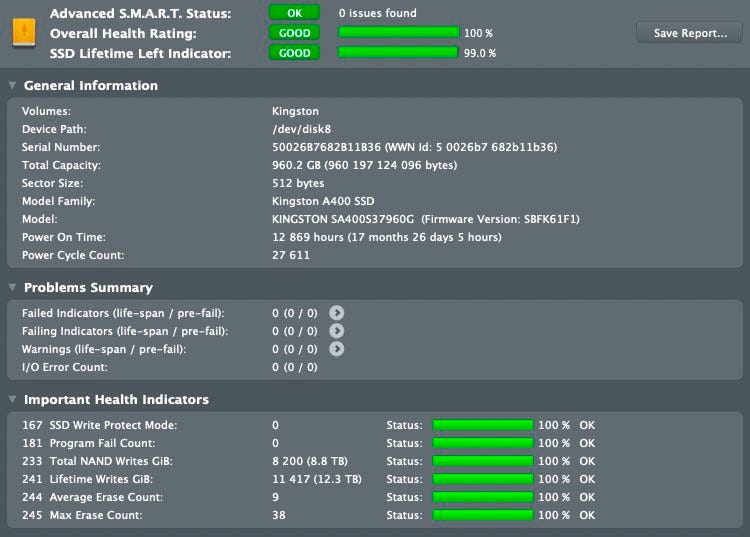
Task: Collapse the General Information section
Action: click(x=12, y=85)
